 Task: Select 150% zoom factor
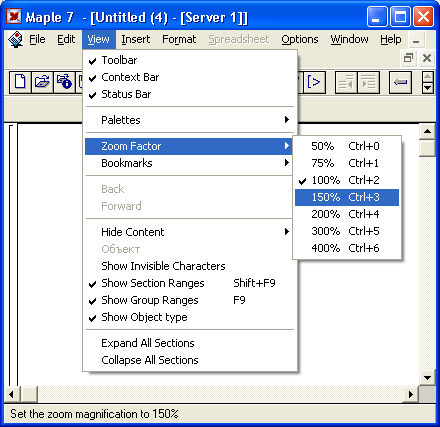tap(347, 197)
